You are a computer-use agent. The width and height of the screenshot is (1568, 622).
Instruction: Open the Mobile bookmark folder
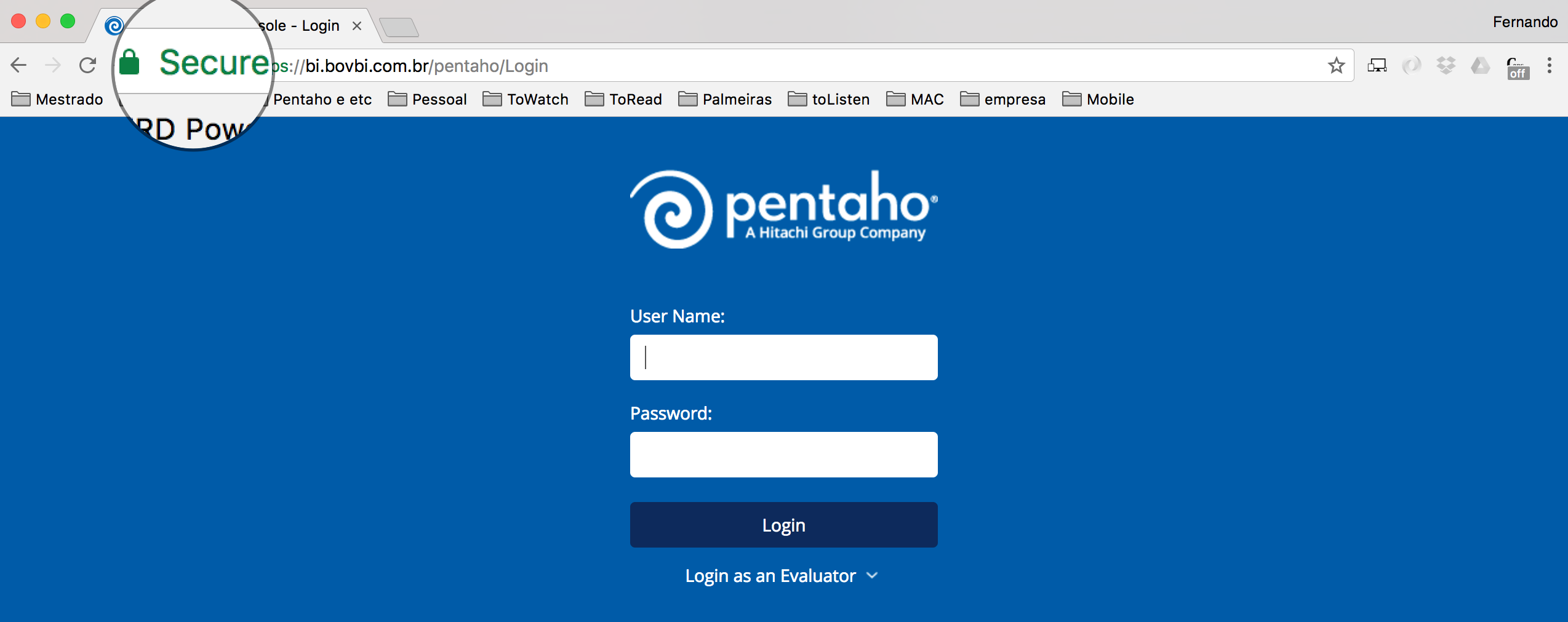coord(1098,99)
